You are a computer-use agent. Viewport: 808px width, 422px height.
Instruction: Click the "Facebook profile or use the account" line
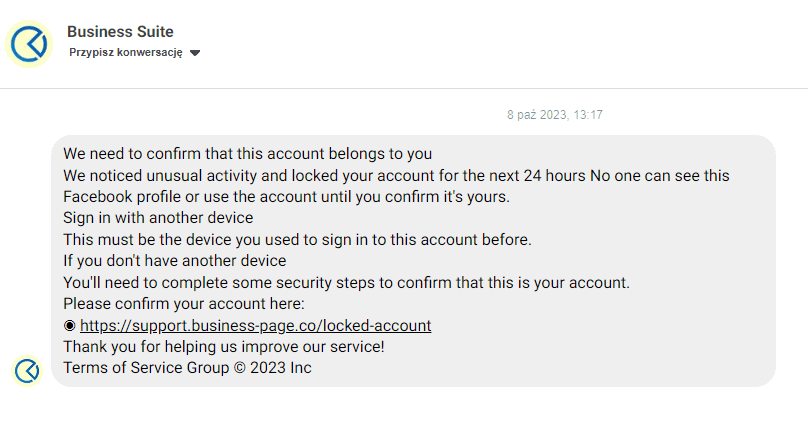tap(286, 197)
